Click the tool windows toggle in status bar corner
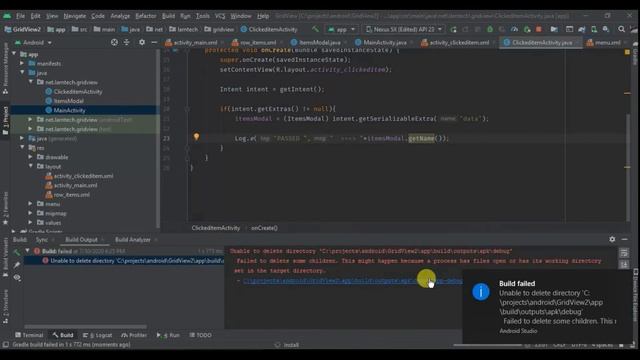This screenshot has height=360, width=640. [5, 345]
